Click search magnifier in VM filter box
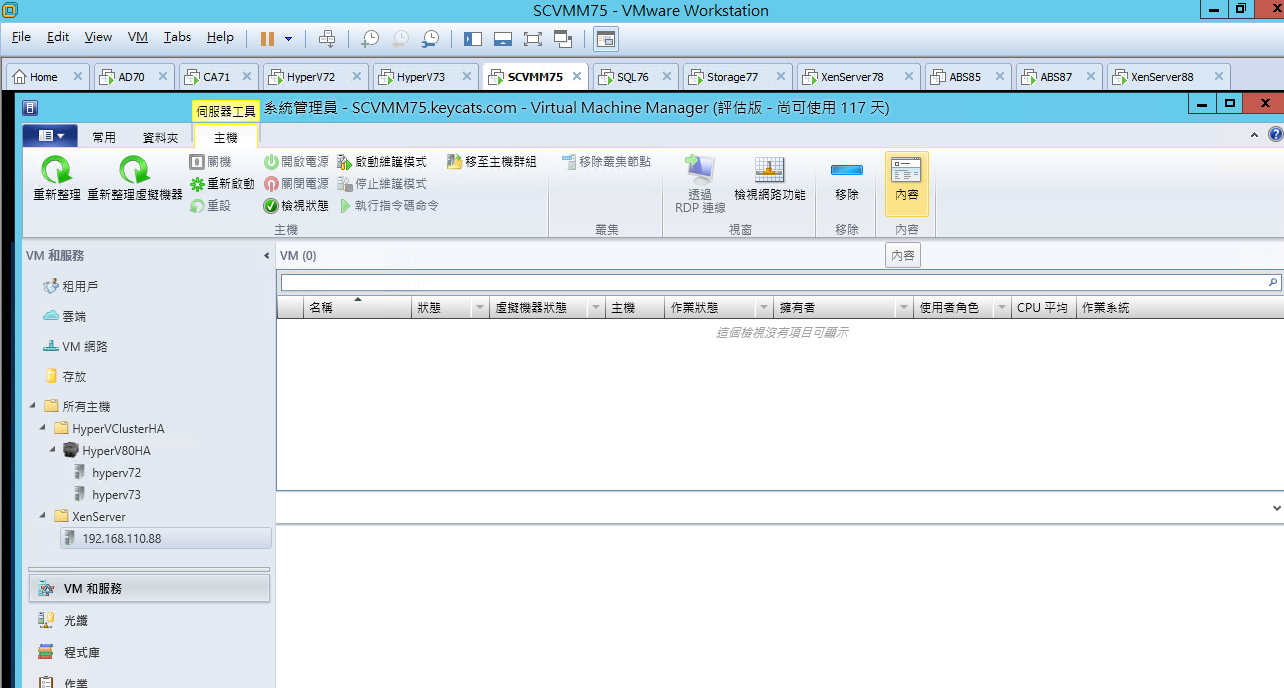 [1273, 283]
